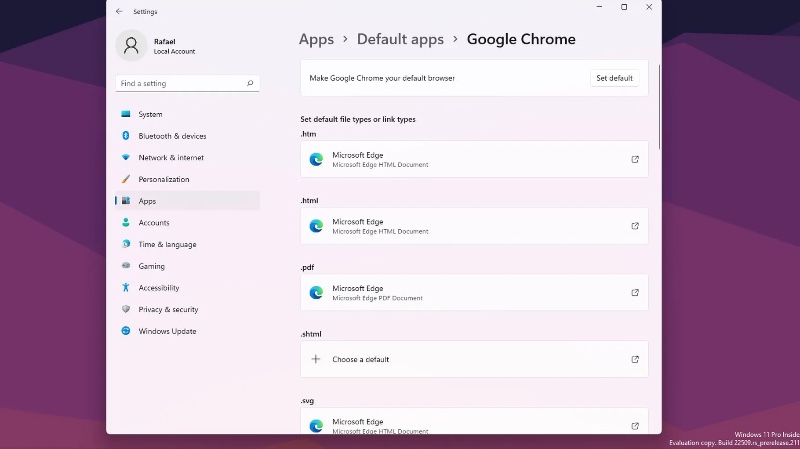The image size is (800, 449).
Task: Click the plus icon under .shtml
Action: click(x=316, y=359)
